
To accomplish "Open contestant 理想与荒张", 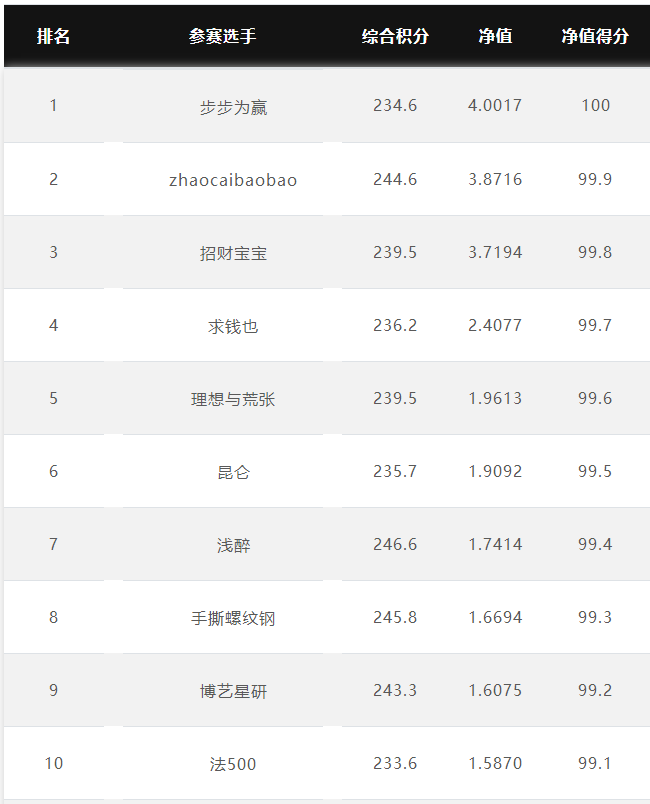I will pos(233,399).
